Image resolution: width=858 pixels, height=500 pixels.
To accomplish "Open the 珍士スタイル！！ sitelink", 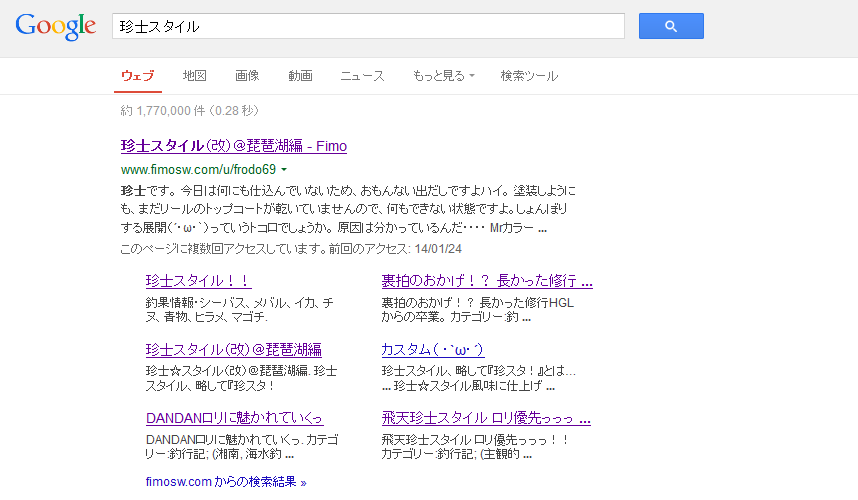I will [198, 281].
